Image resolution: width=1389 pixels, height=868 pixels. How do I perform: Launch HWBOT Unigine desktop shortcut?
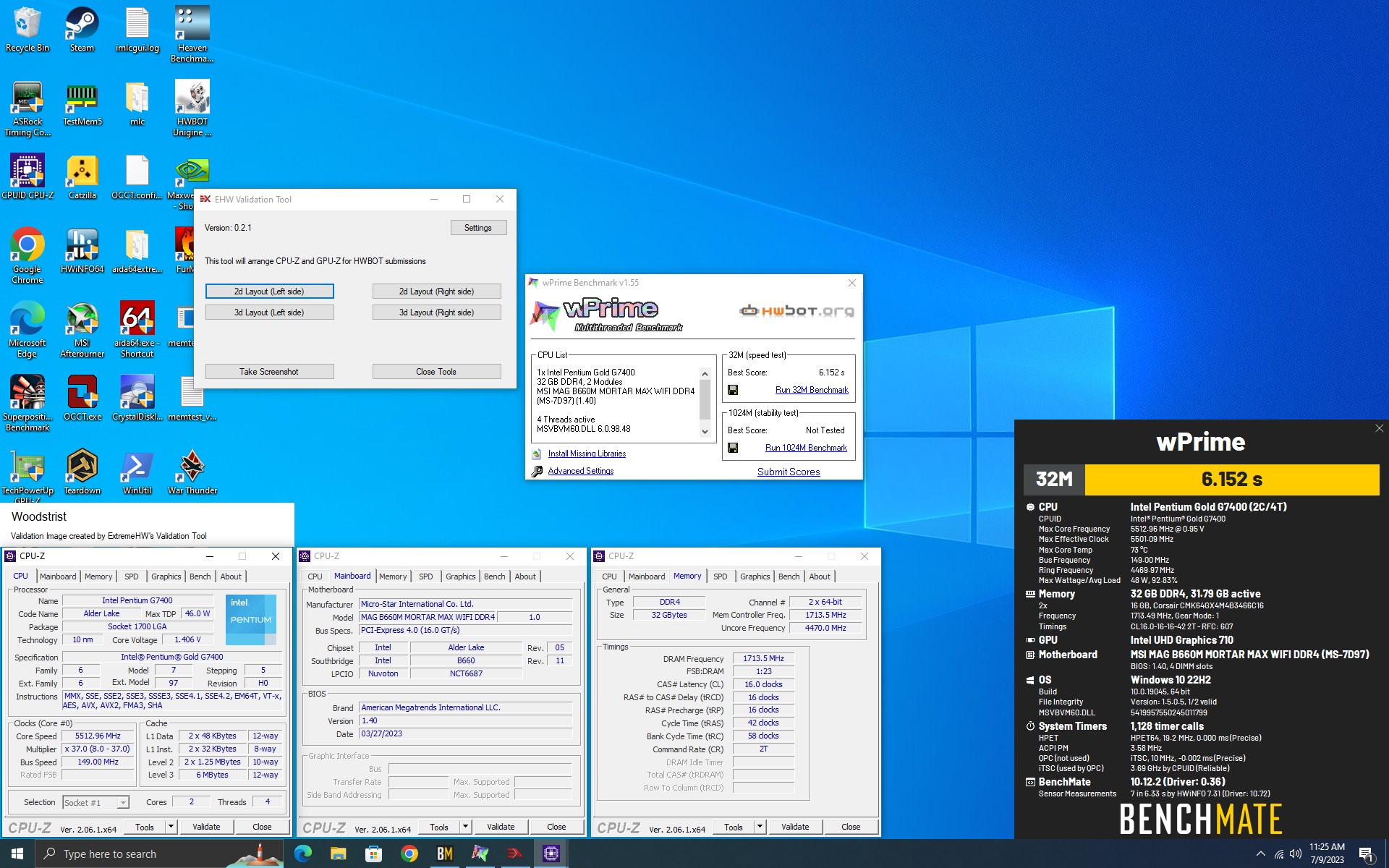point(192,108)
